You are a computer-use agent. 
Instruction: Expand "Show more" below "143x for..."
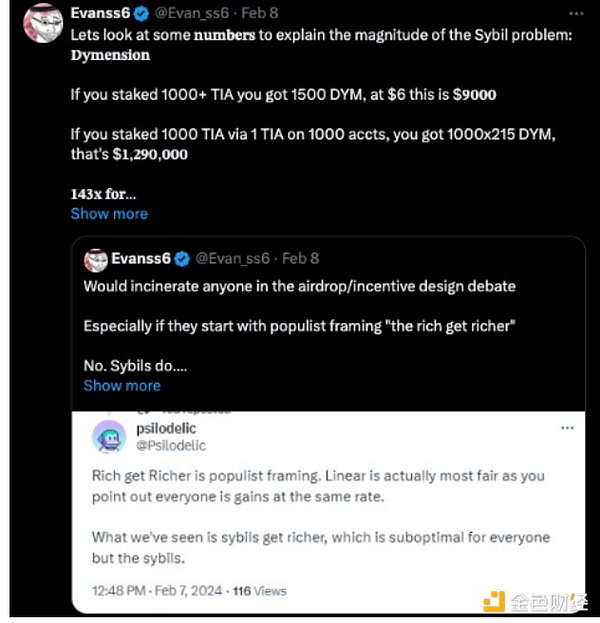(109, 214)
